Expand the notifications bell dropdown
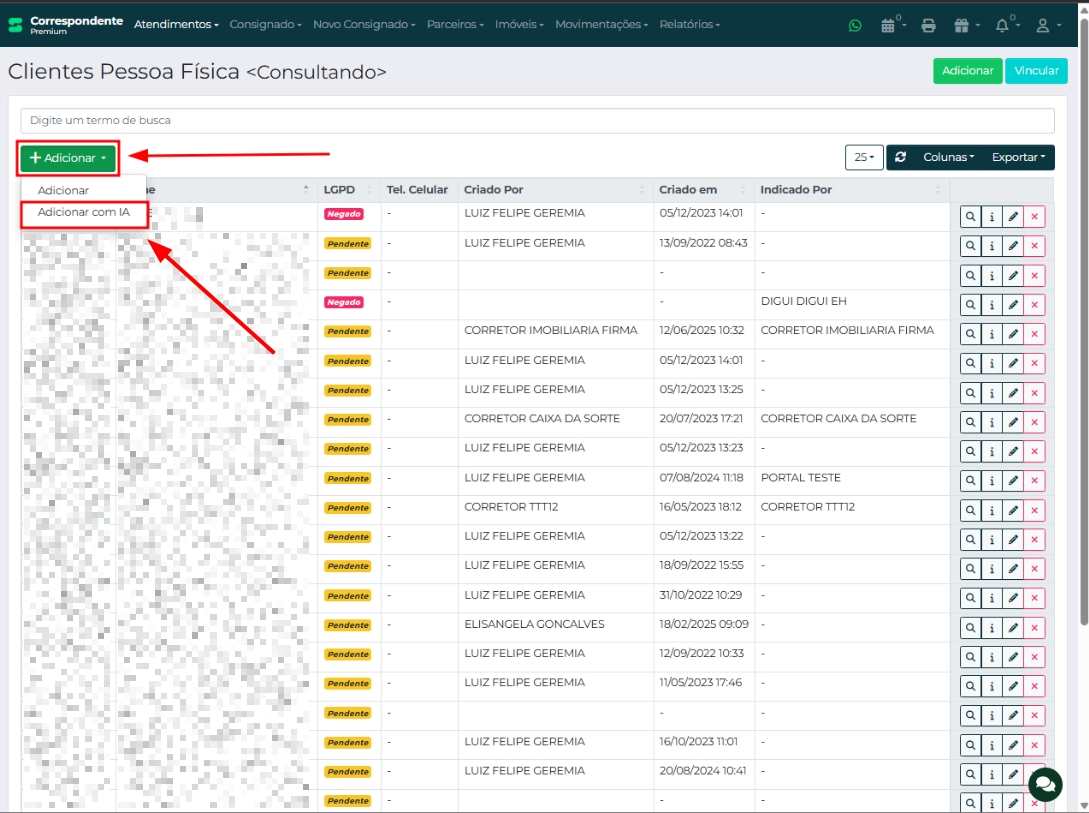The height and width of the screenshot is (813, 1089). [1005, 25]
